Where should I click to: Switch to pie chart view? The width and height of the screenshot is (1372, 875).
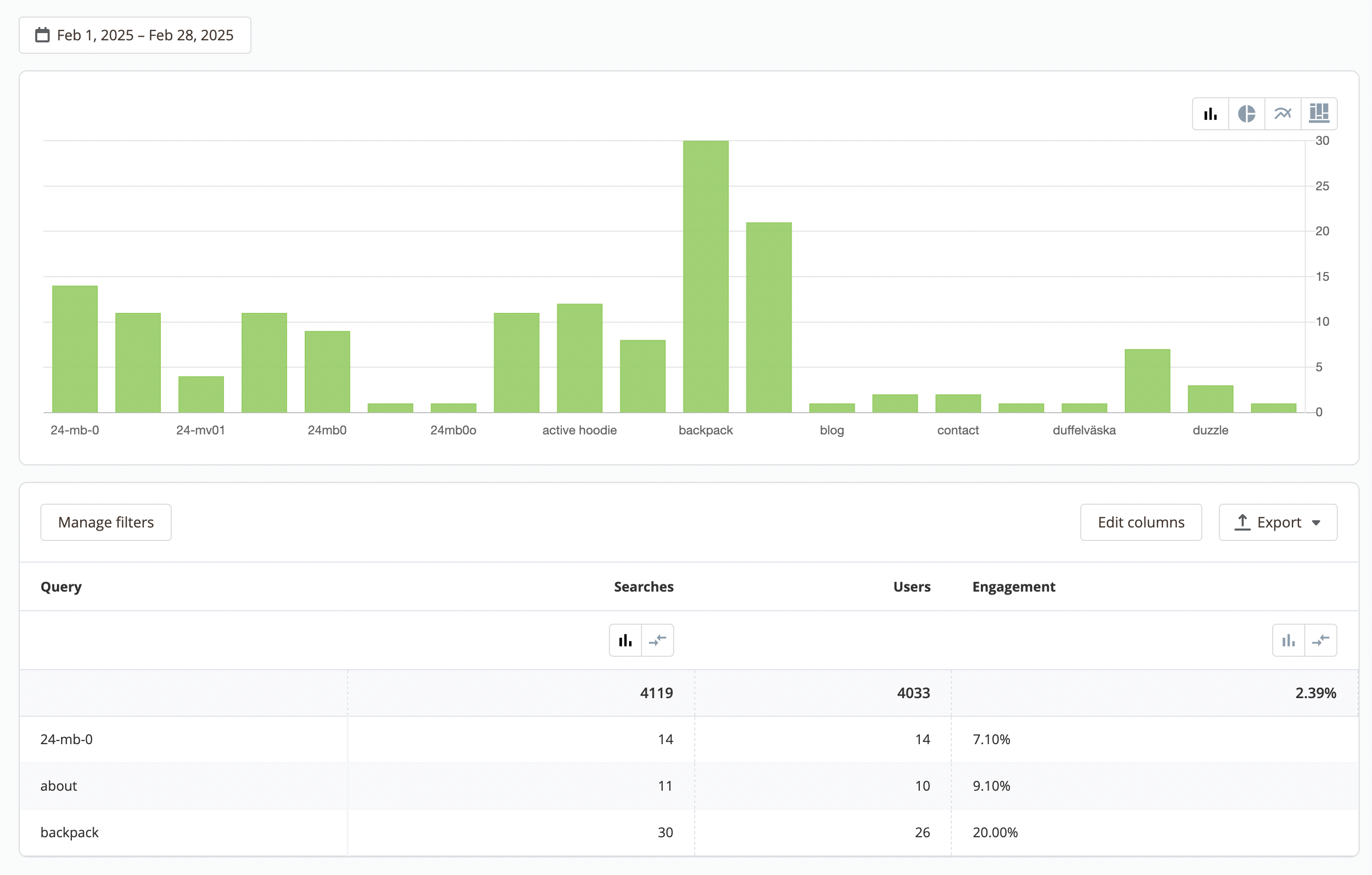pyautogui.click(x=1246, y=114)
